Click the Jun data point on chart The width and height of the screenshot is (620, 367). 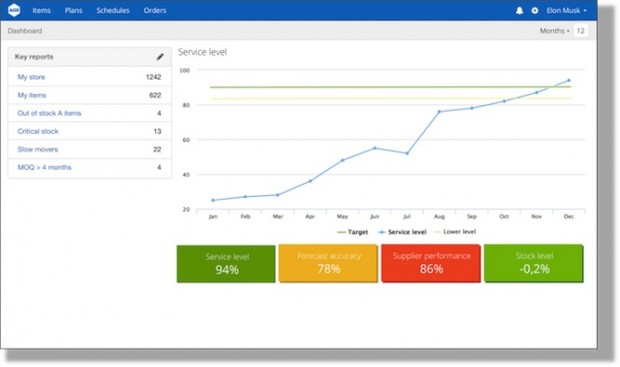375,148
